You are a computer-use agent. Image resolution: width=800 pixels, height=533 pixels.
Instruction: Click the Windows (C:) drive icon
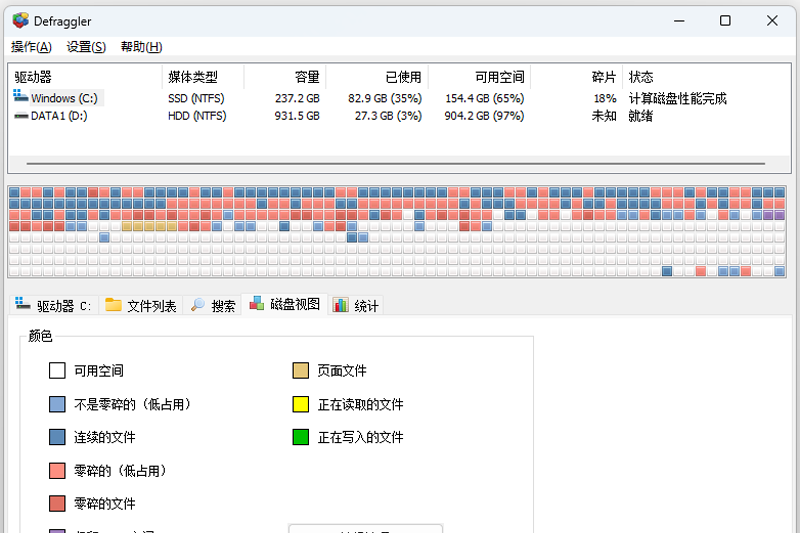(20, 96)
